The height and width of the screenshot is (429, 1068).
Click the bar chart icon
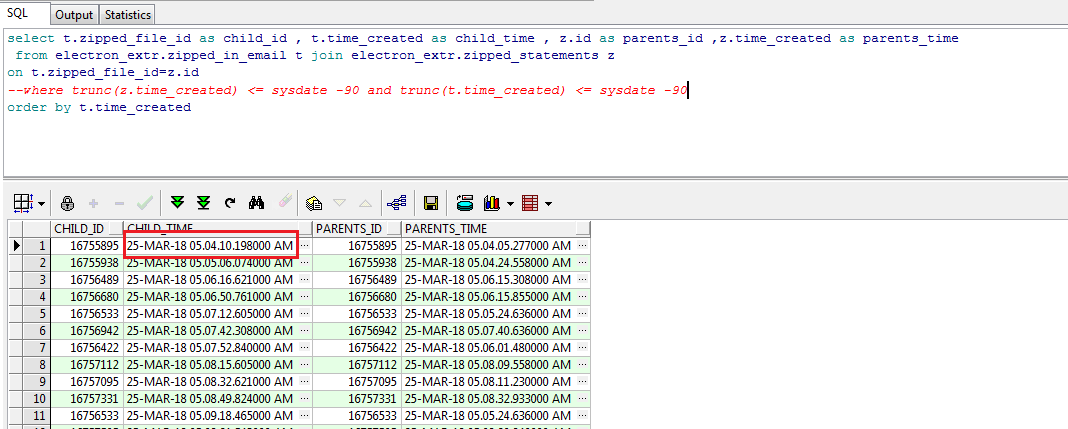tap(491, 203)
